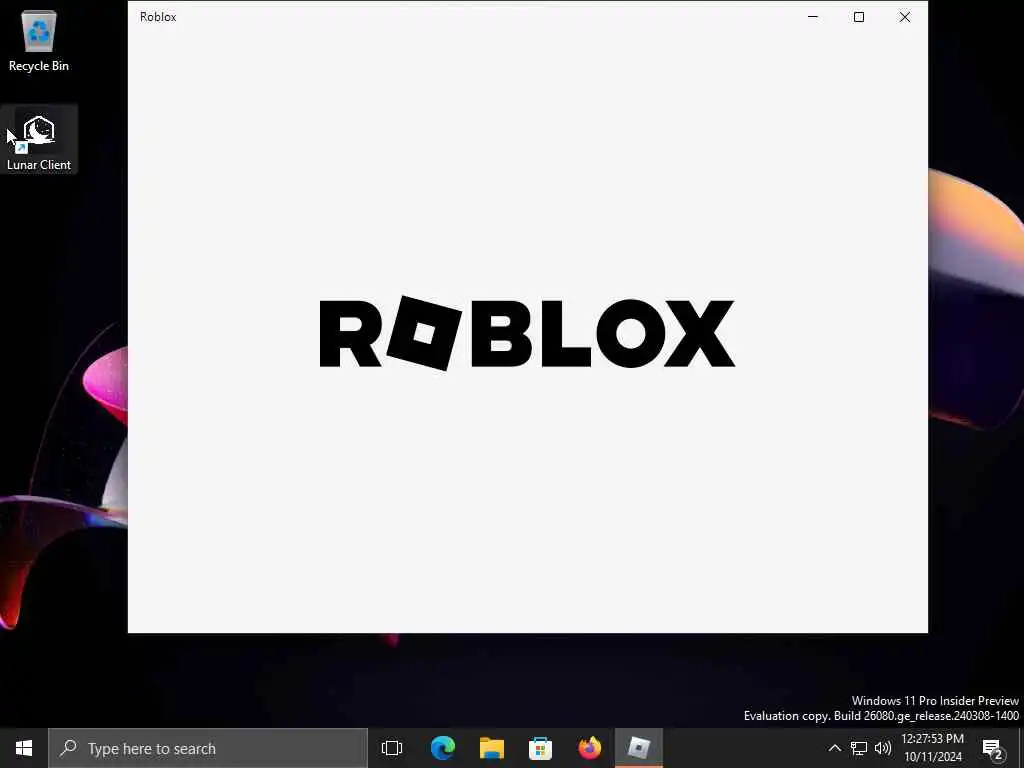Maximize the Roblox window
Viewport: 1024px width, 768px height.
click(859, 16)
